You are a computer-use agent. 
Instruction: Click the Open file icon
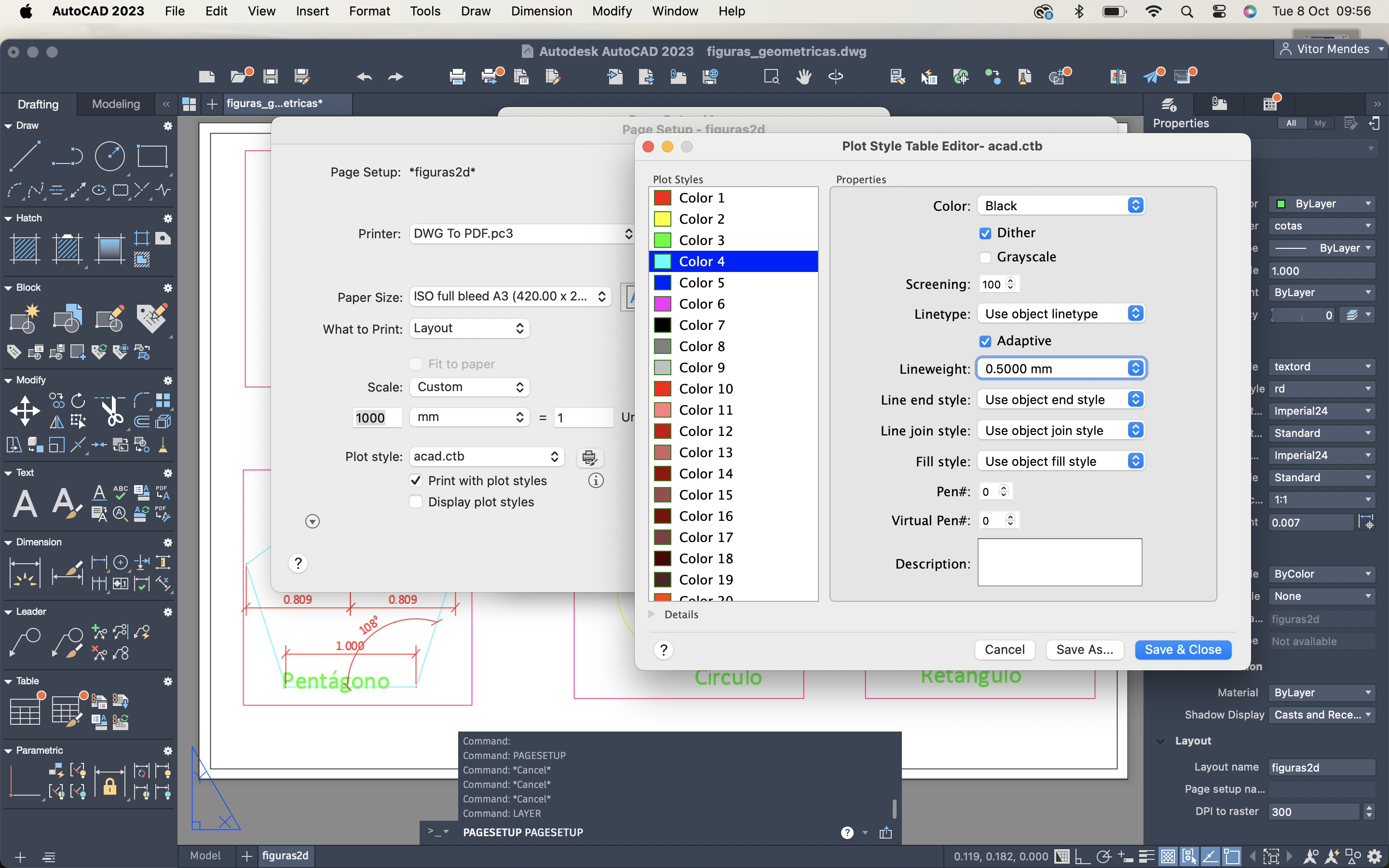[x=240, y=76]
